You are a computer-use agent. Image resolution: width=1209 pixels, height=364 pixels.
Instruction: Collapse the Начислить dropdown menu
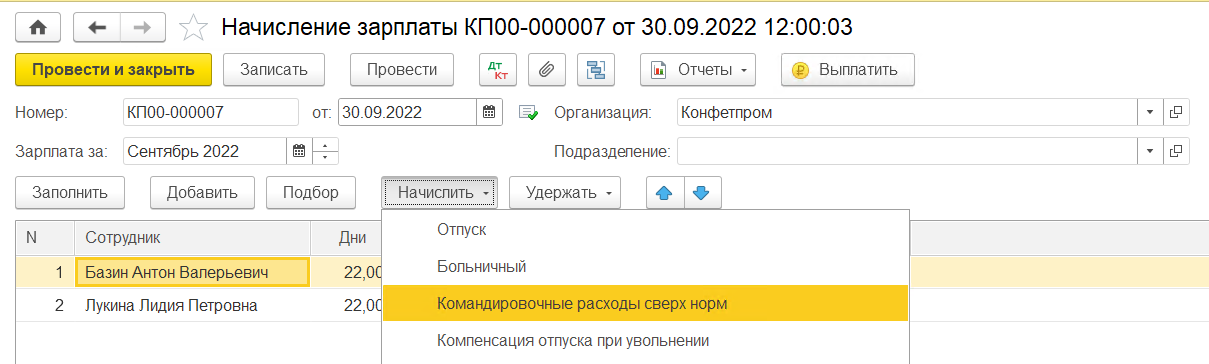tap(440, 192)
